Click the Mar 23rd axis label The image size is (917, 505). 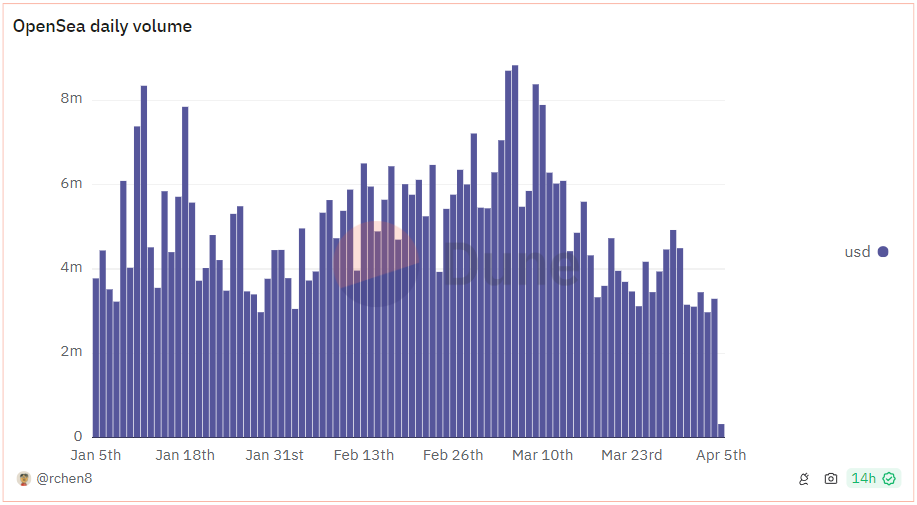click(x=632, y=455)
